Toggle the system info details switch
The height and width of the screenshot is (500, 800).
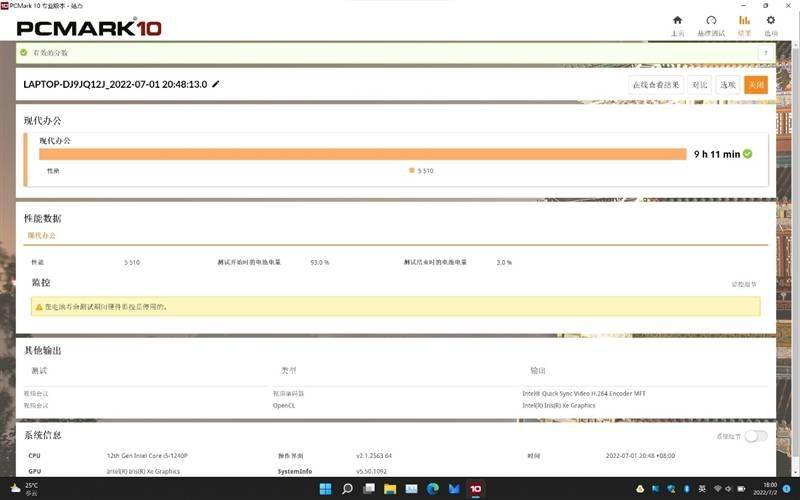tap(756, 436)
